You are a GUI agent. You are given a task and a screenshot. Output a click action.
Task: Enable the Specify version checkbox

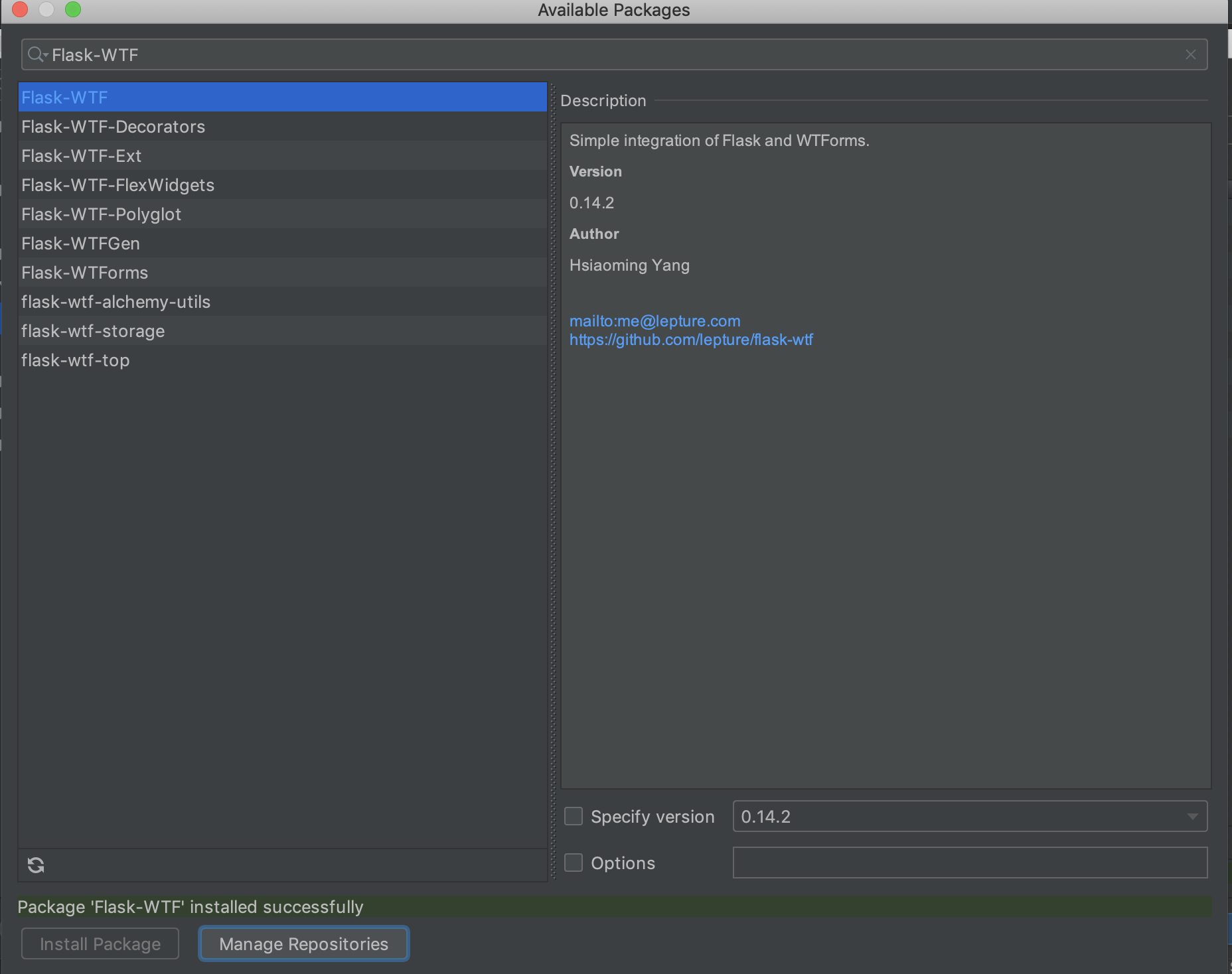574,816
